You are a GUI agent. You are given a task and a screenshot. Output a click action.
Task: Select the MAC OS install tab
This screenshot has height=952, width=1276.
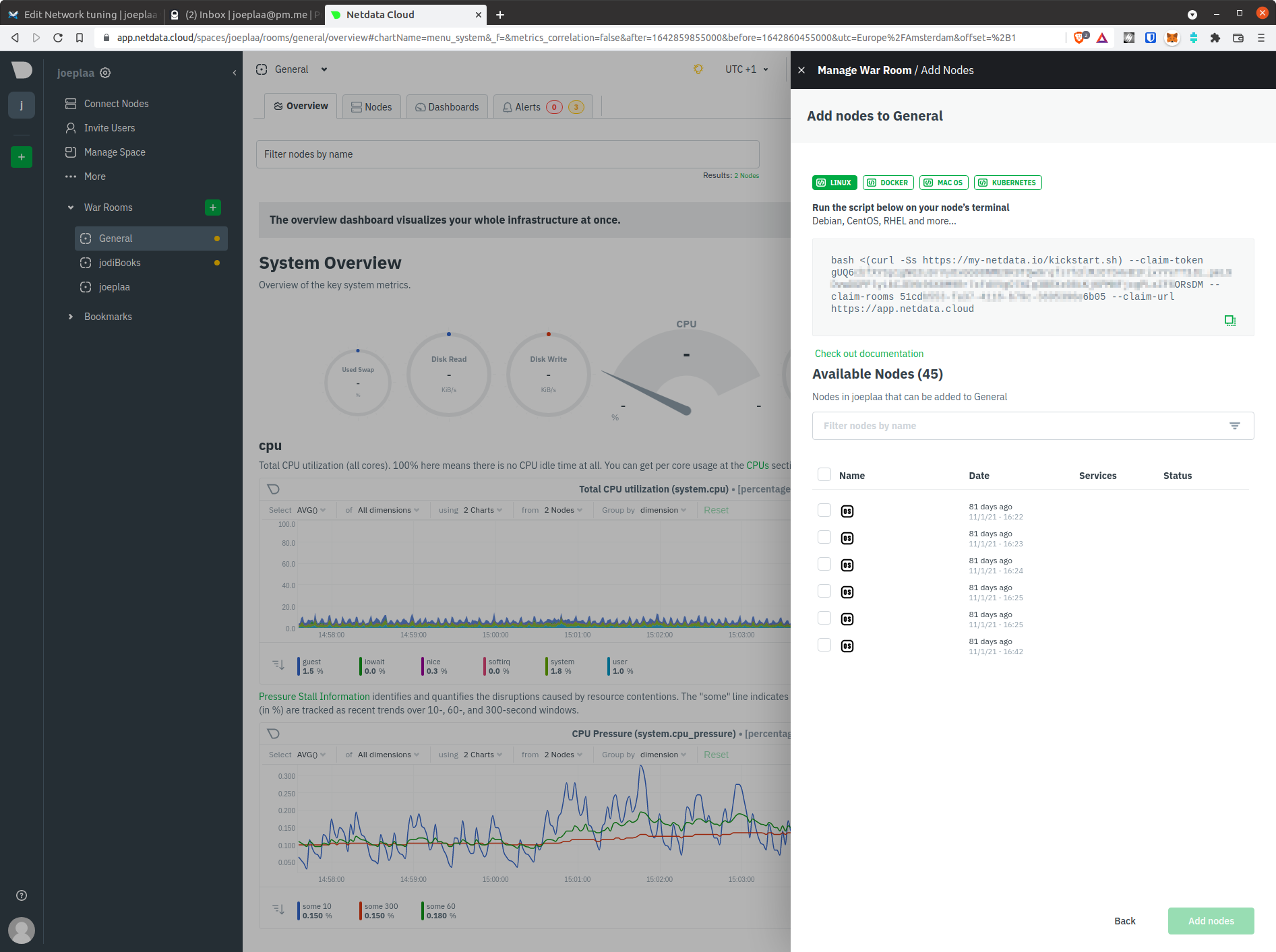coord(944,183)
